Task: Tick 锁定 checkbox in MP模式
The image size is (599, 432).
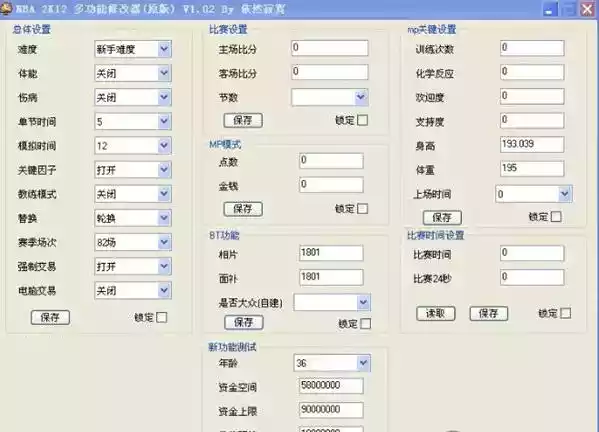Action: (x=363, y=209)
